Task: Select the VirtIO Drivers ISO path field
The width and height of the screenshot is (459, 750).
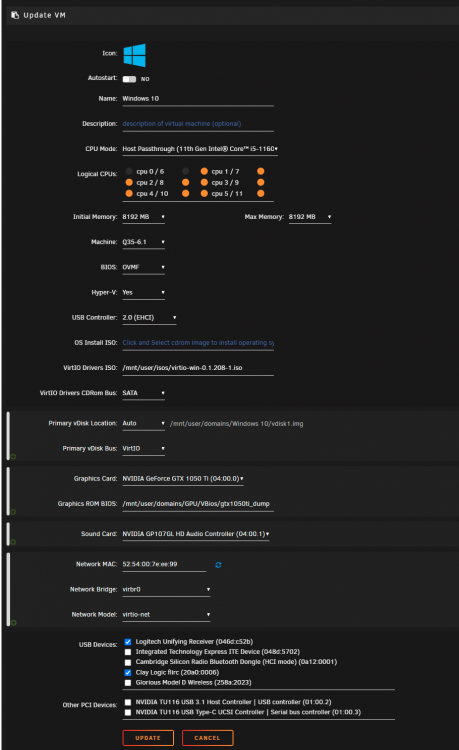Action: pos(198,368)
